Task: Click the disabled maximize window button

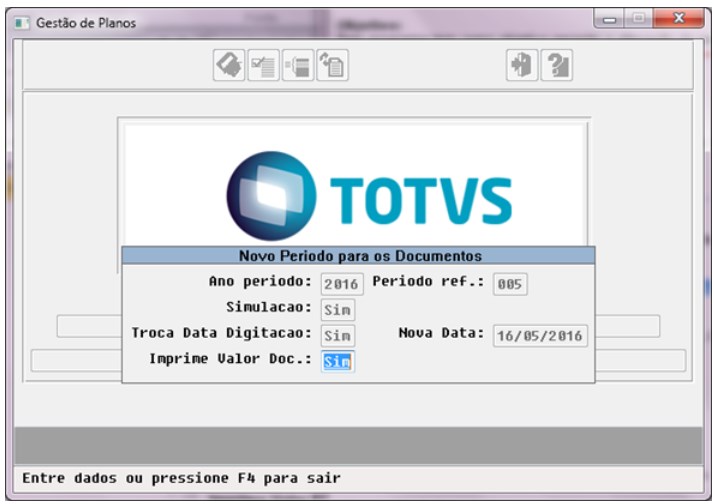Action: (x=638, y=19)
